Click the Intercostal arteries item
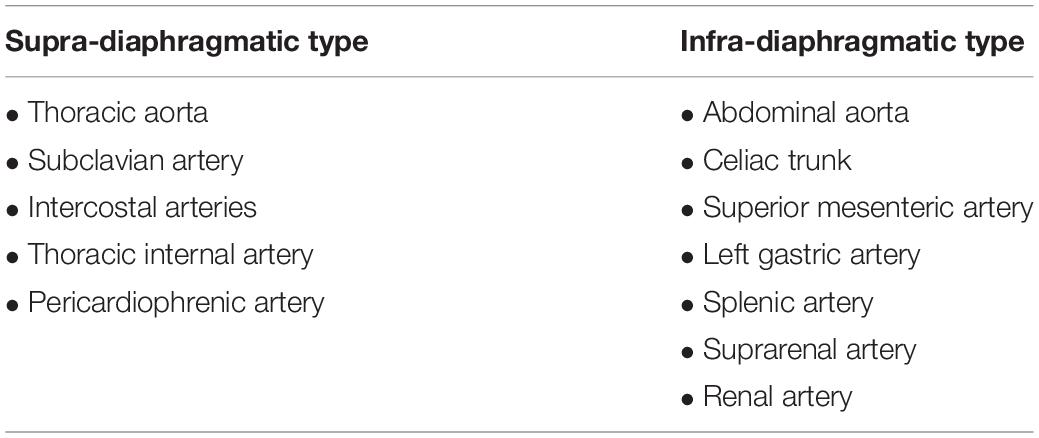Viewport: 1039px width, 438px height. point(142,207)
